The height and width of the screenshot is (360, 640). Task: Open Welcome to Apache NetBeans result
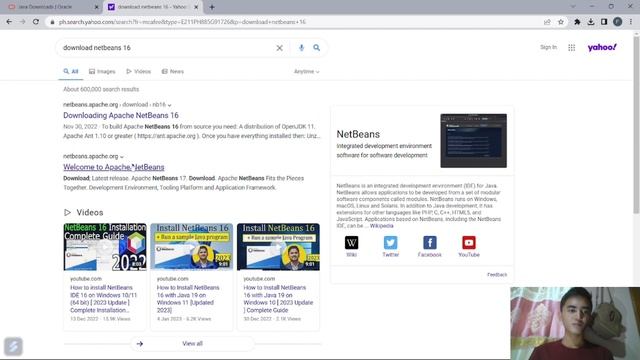(113, 167)
